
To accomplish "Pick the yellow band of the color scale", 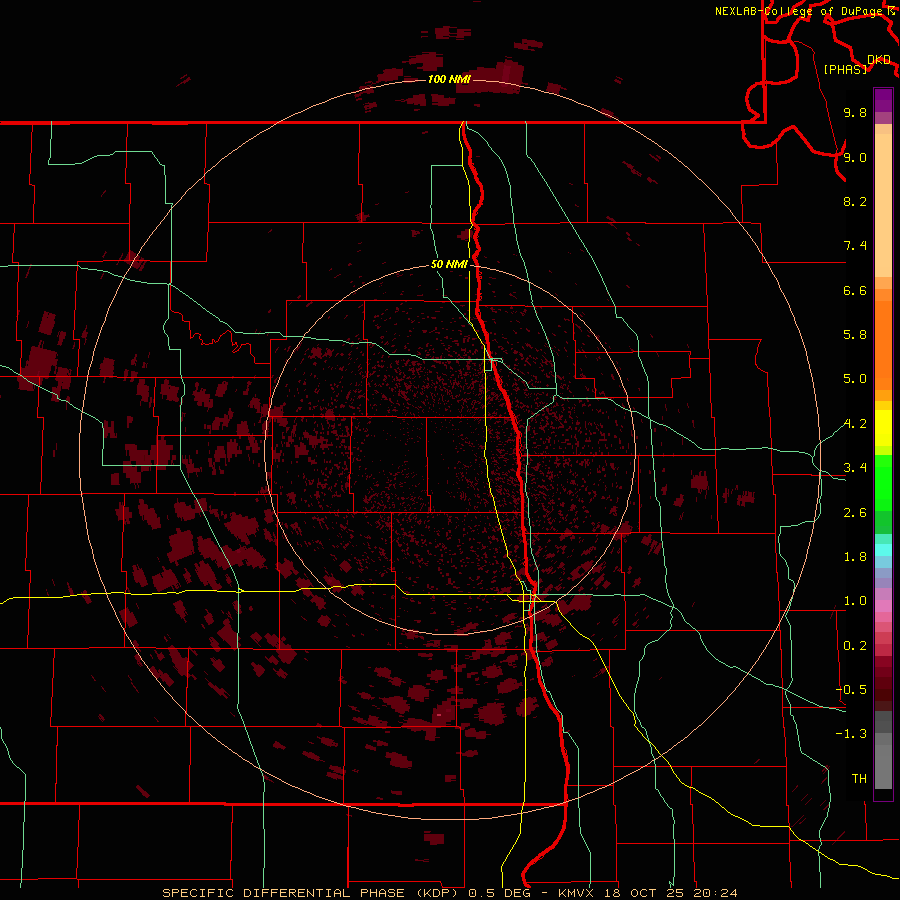I will point(883,428).
